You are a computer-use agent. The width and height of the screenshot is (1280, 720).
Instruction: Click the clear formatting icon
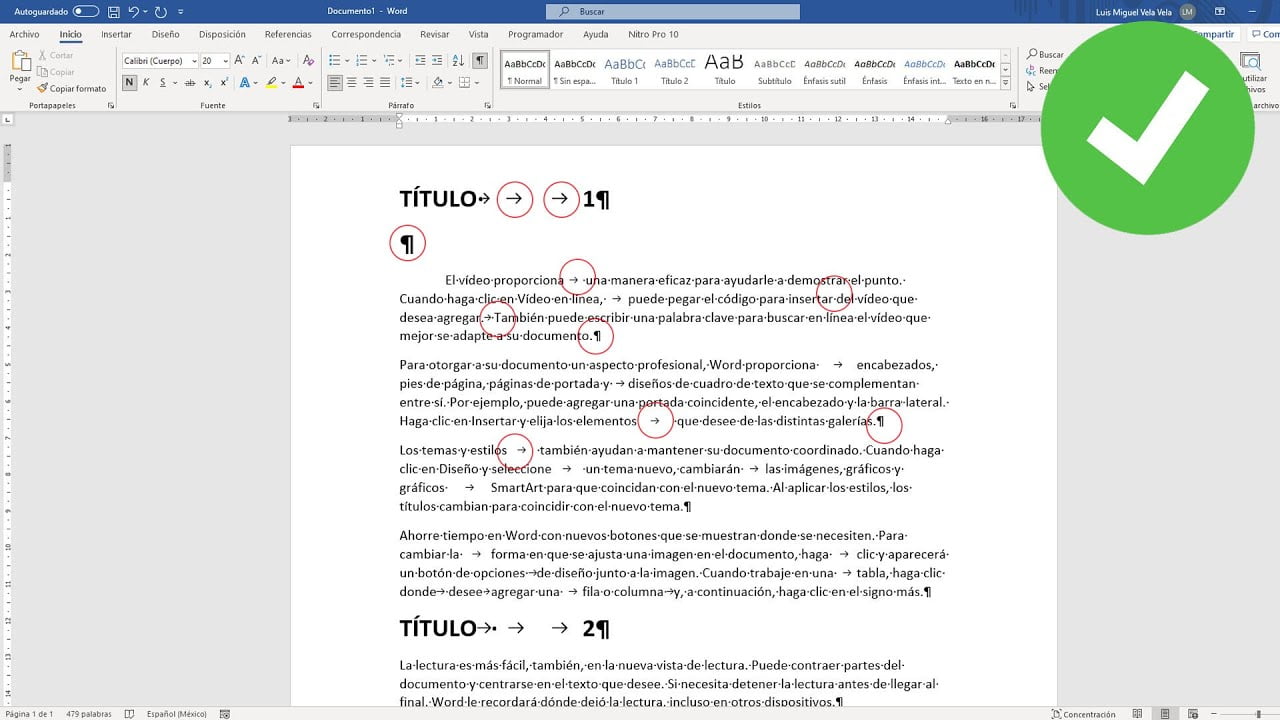pos(306,61)
